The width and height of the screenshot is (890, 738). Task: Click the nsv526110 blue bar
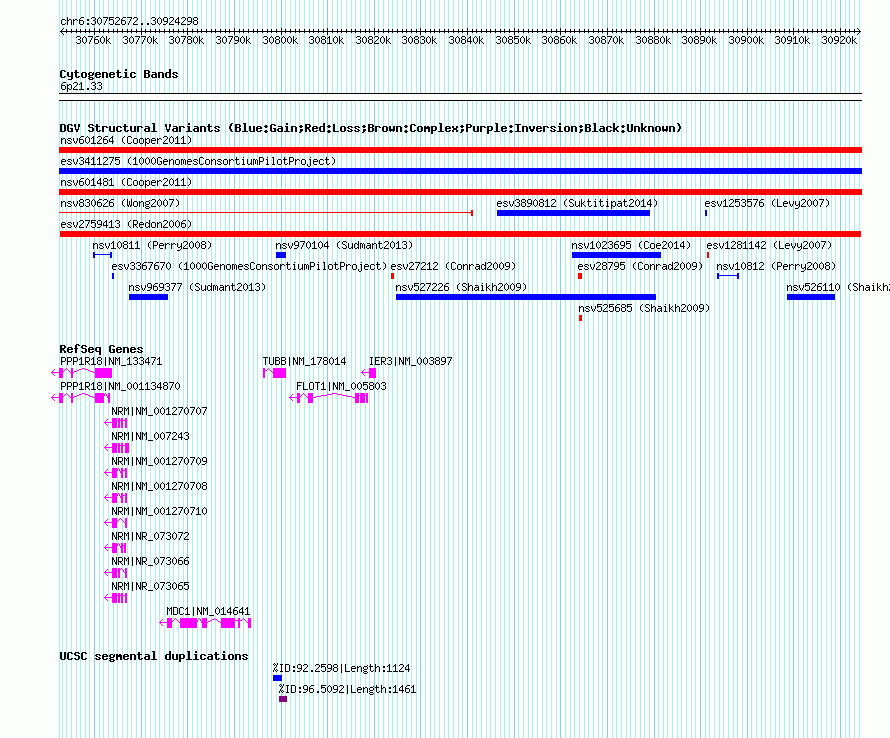tap(811, 297)
